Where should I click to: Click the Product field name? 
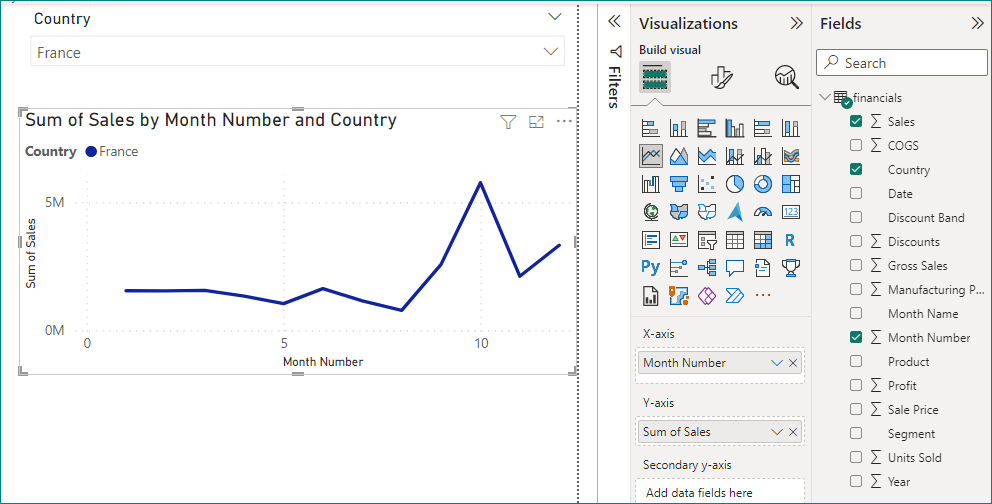pyautogui.click(x=908, y=362)
